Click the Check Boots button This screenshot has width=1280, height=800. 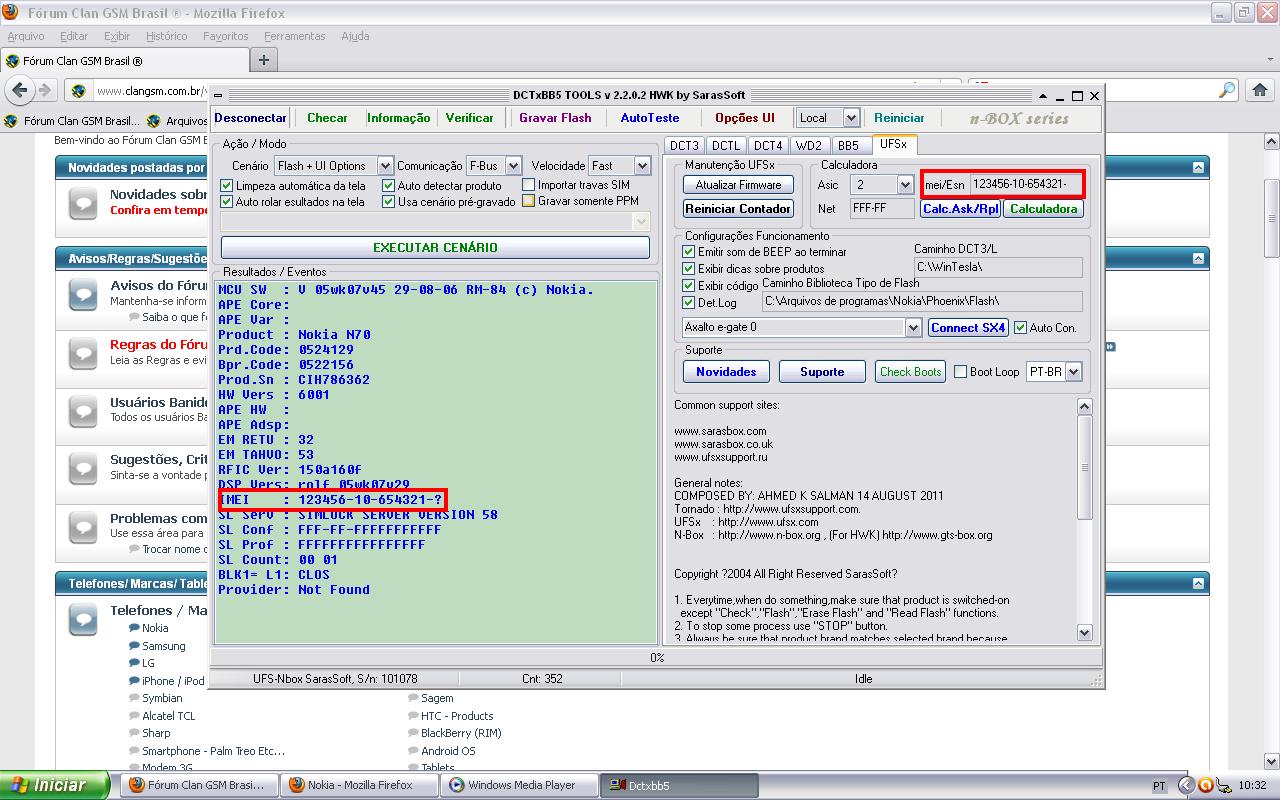point(910,372)
